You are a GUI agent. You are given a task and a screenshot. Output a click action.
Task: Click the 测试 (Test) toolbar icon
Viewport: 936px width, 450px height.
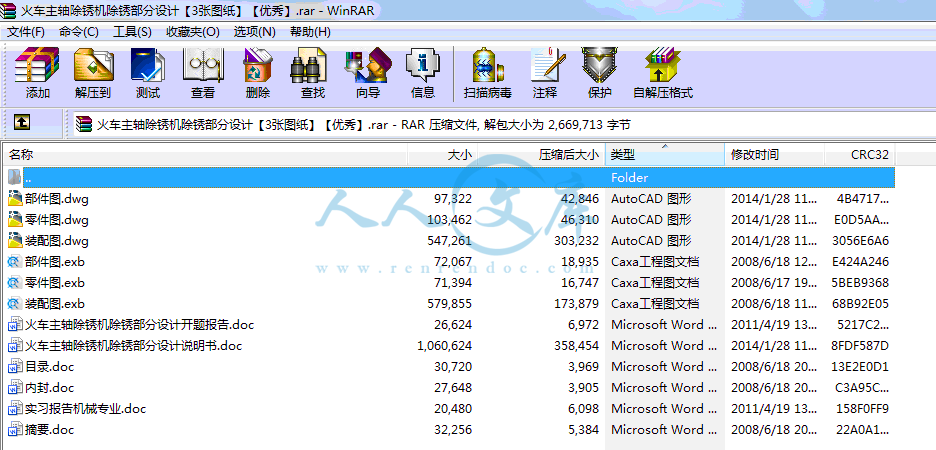pos(147,65)
